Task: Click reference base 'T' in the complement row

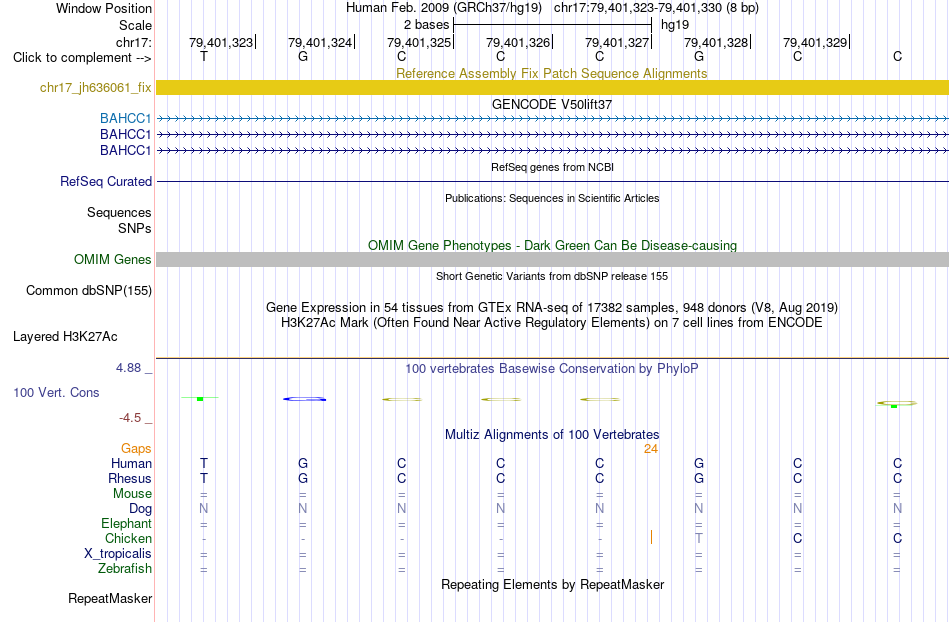Action: [x=204, y=56]
